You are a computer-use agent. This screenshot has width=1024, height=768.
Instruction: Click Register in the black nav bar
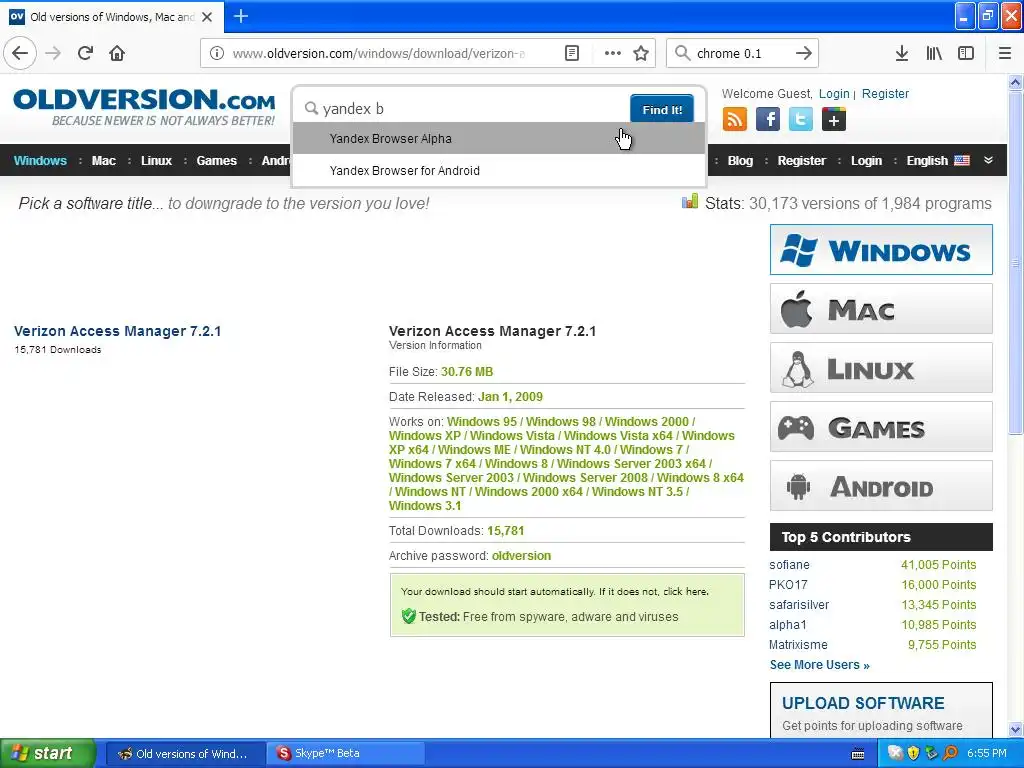click(801, 161)
